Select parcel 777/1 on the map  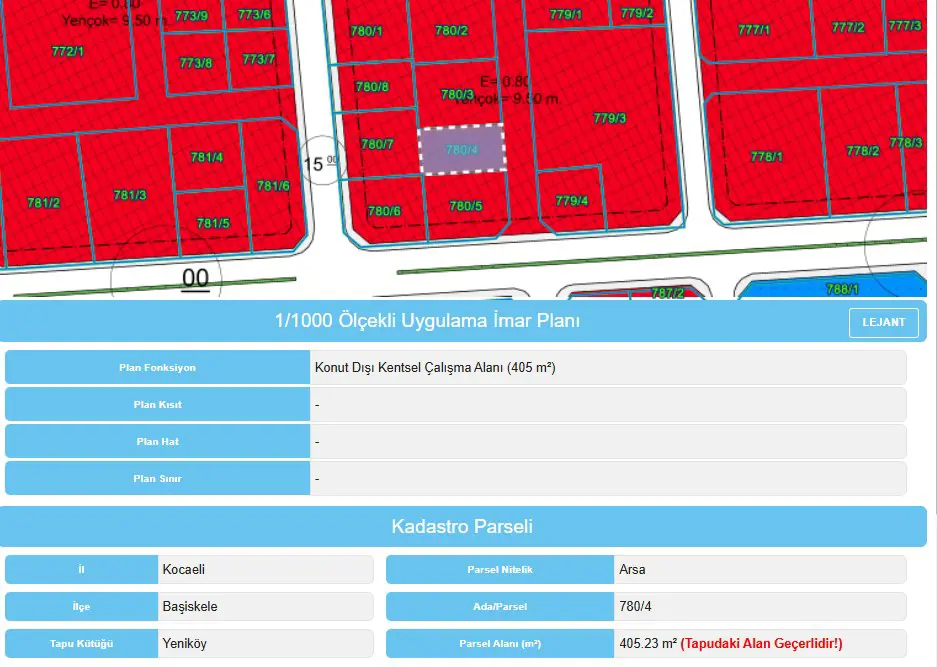[754, 29]
